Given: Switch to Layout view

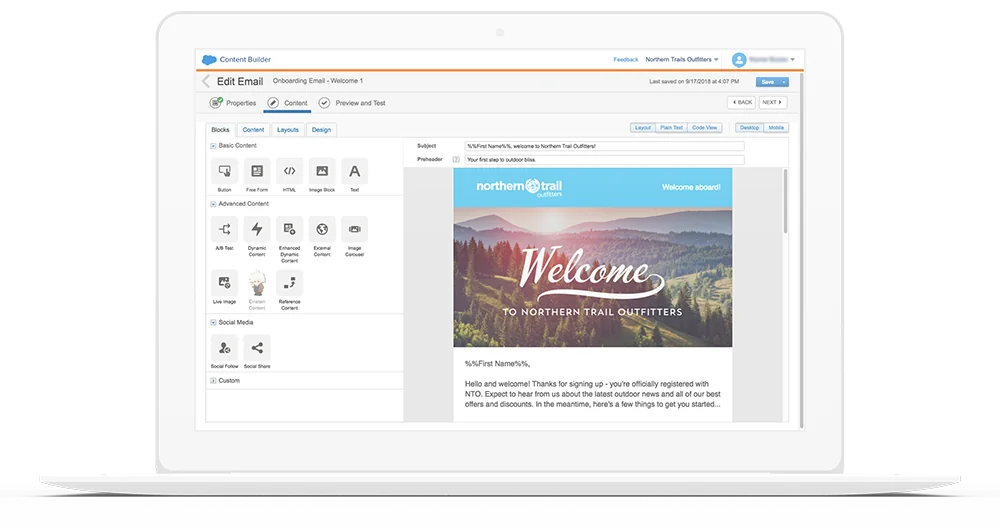Looking at the screenshot, I should pos(643,128).
